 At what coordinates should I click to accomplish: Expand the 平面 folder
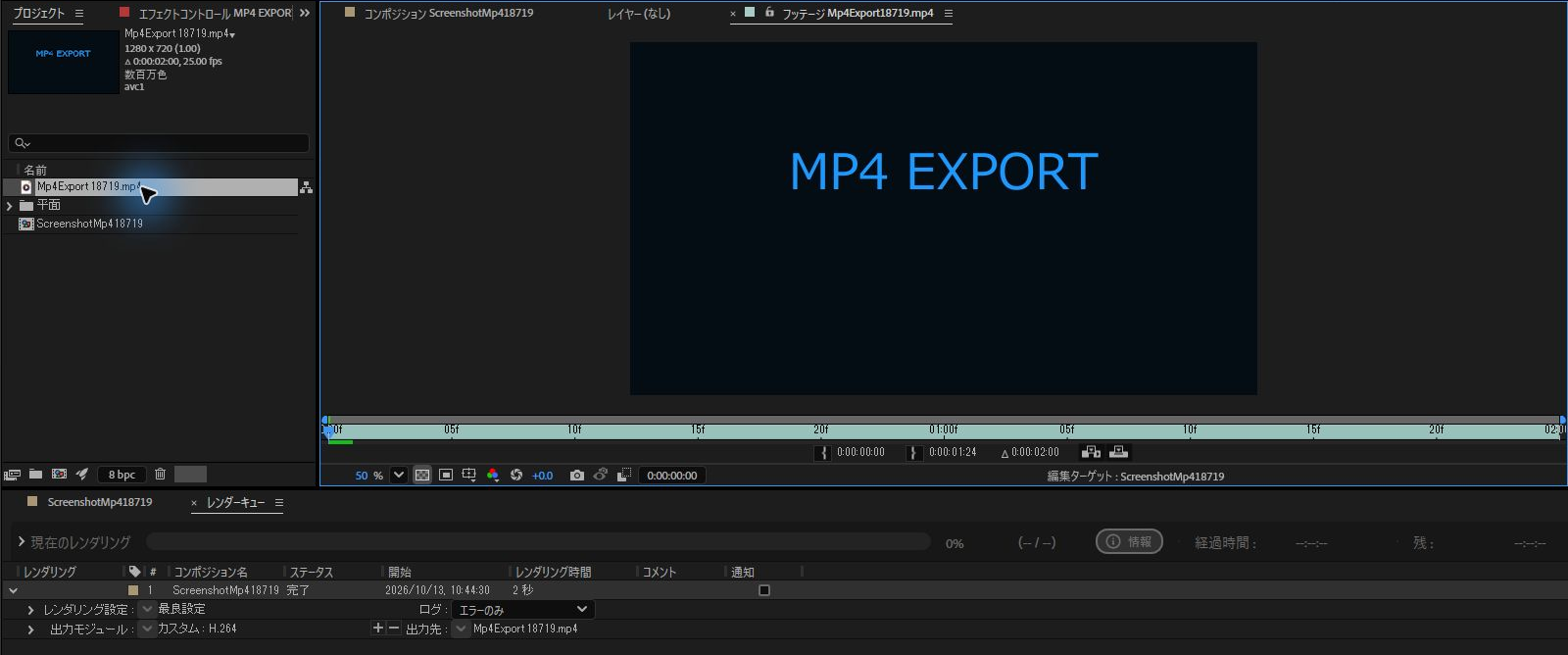[10, 206]
